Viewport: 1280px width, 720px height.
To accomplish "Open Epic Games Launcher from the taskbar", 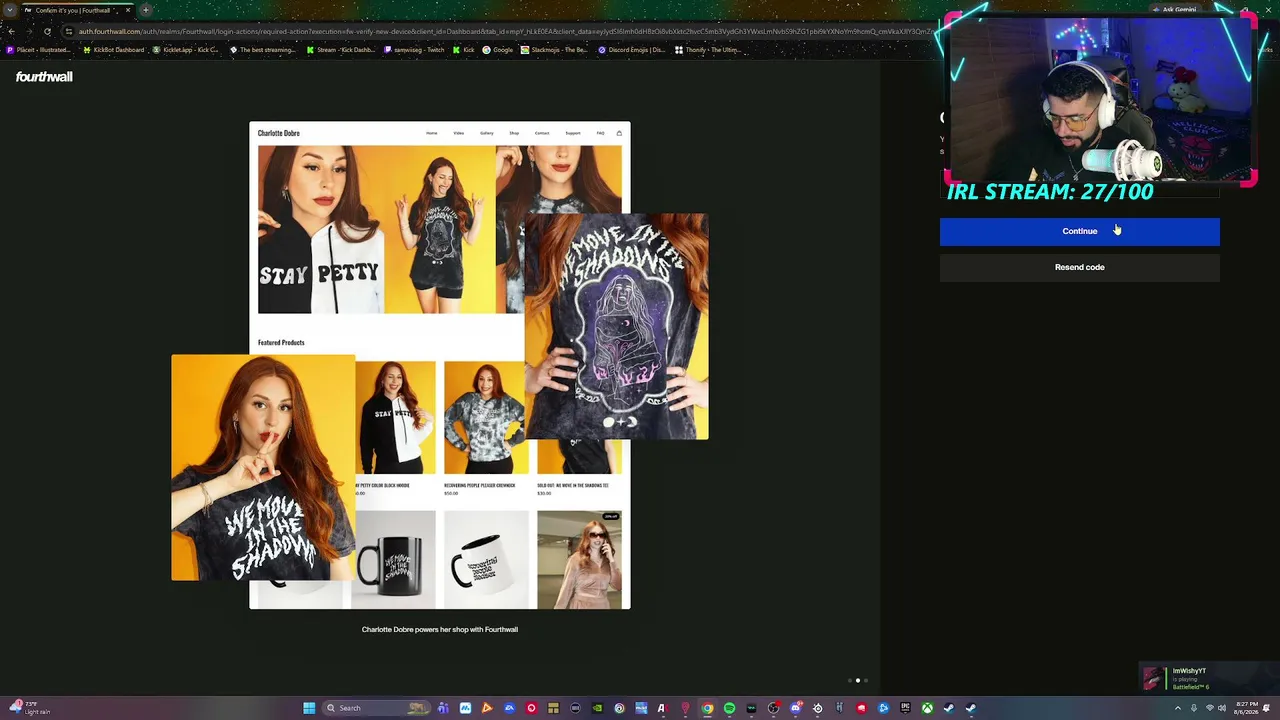I will (905, 708).
